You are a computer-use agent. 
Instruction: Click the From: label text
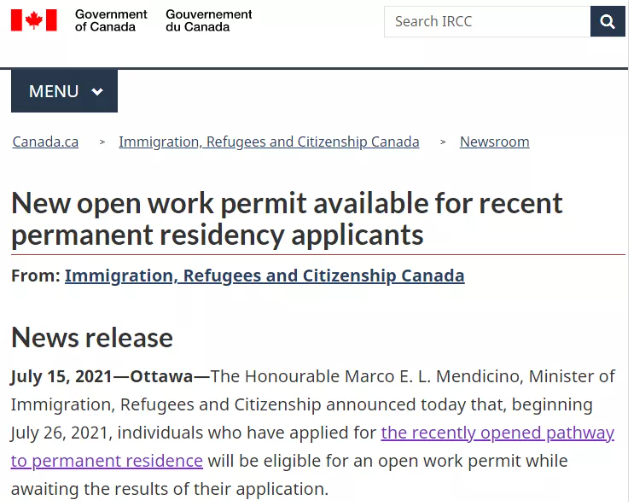pos(35,275)
